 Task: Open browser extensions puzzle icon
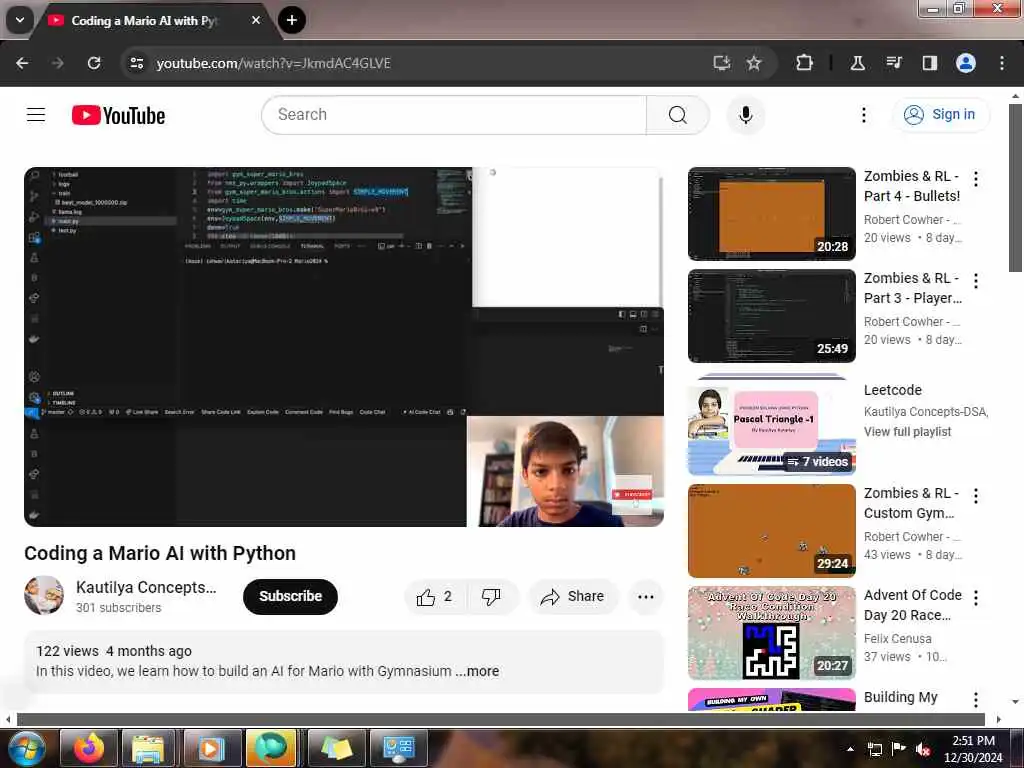[805, 63]
